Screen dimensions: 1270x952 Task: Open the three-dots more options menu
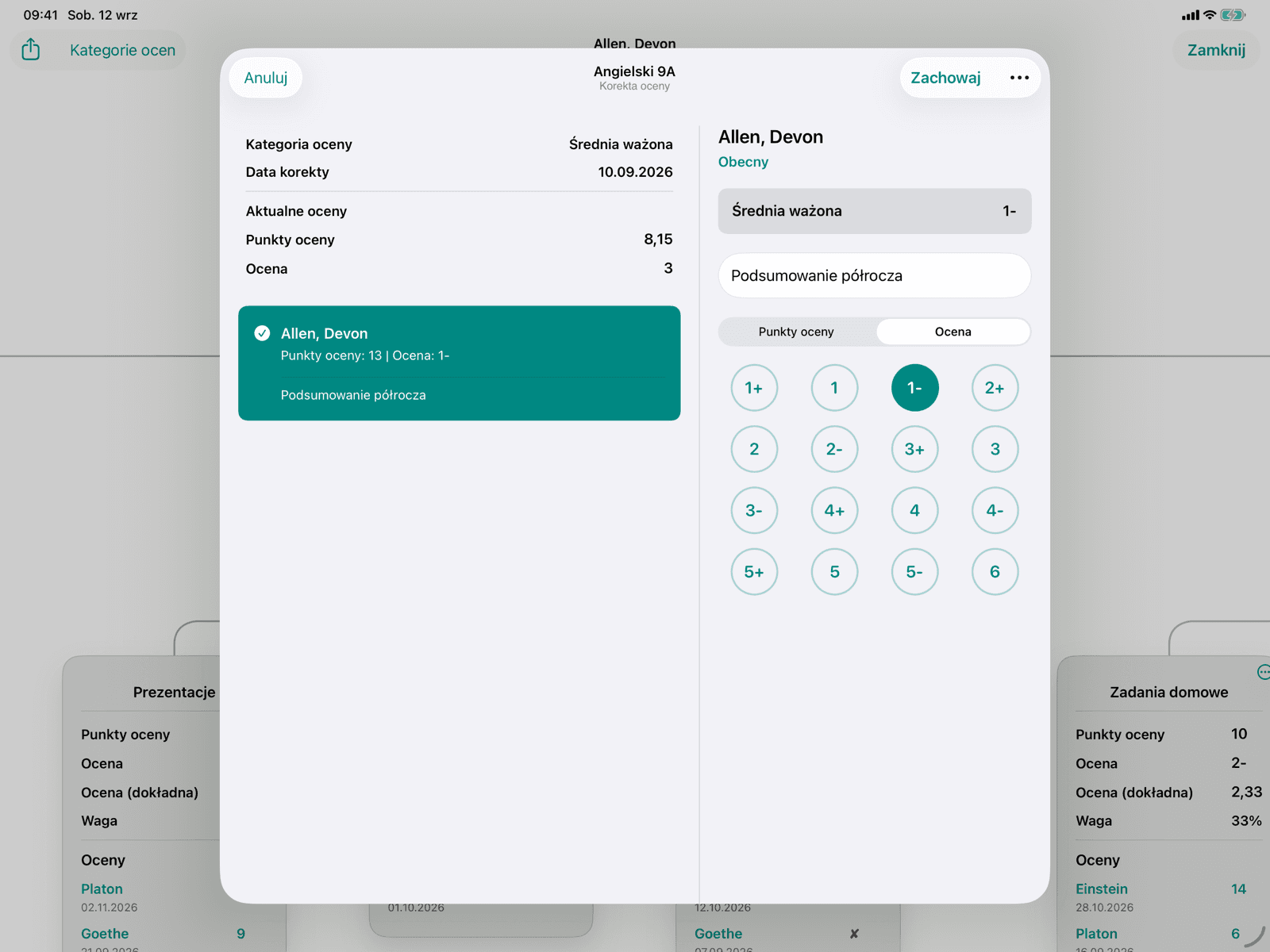(x=1019, y=78)
